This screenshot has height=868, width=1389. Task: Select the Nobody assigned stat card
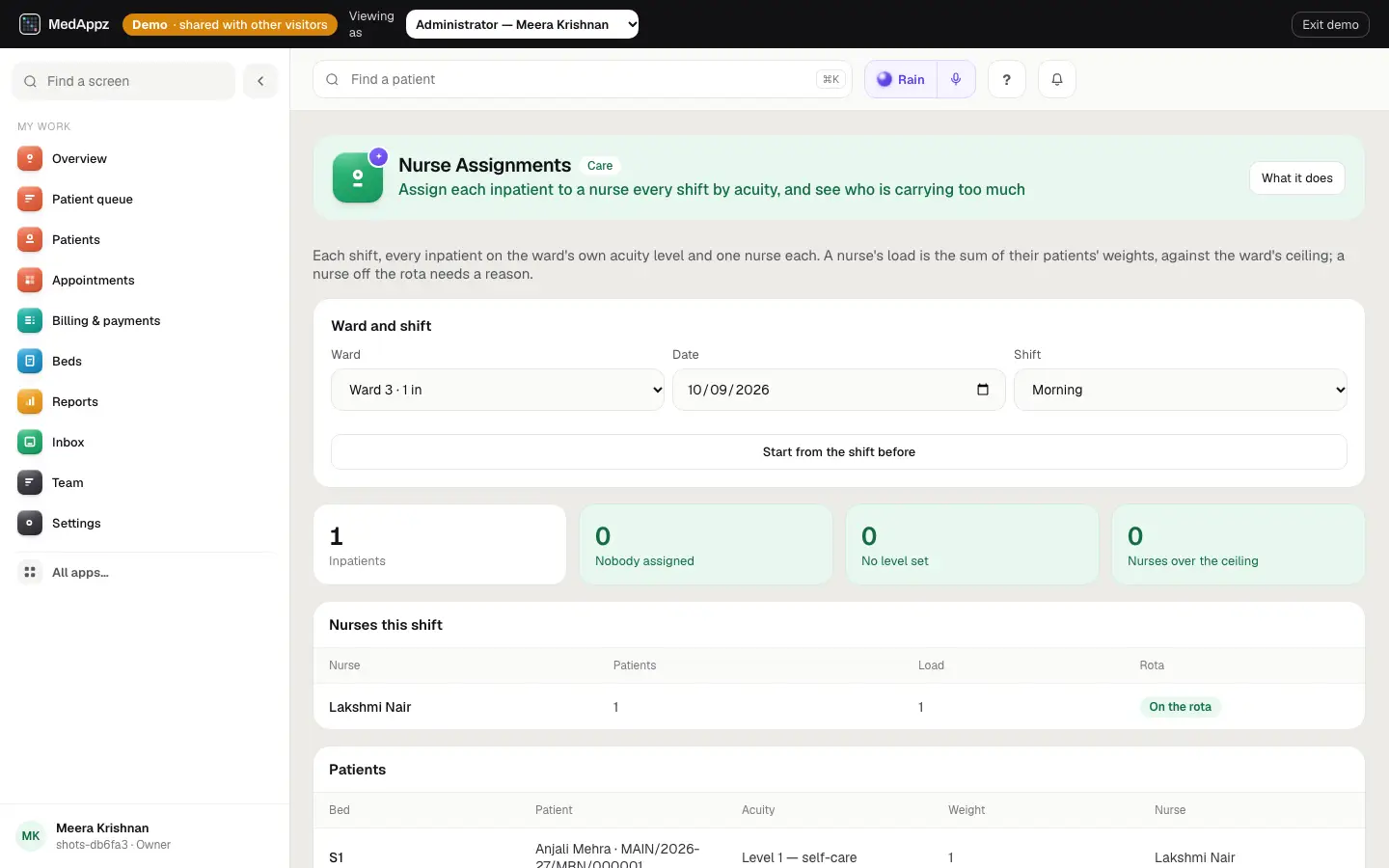coord(706,544)
